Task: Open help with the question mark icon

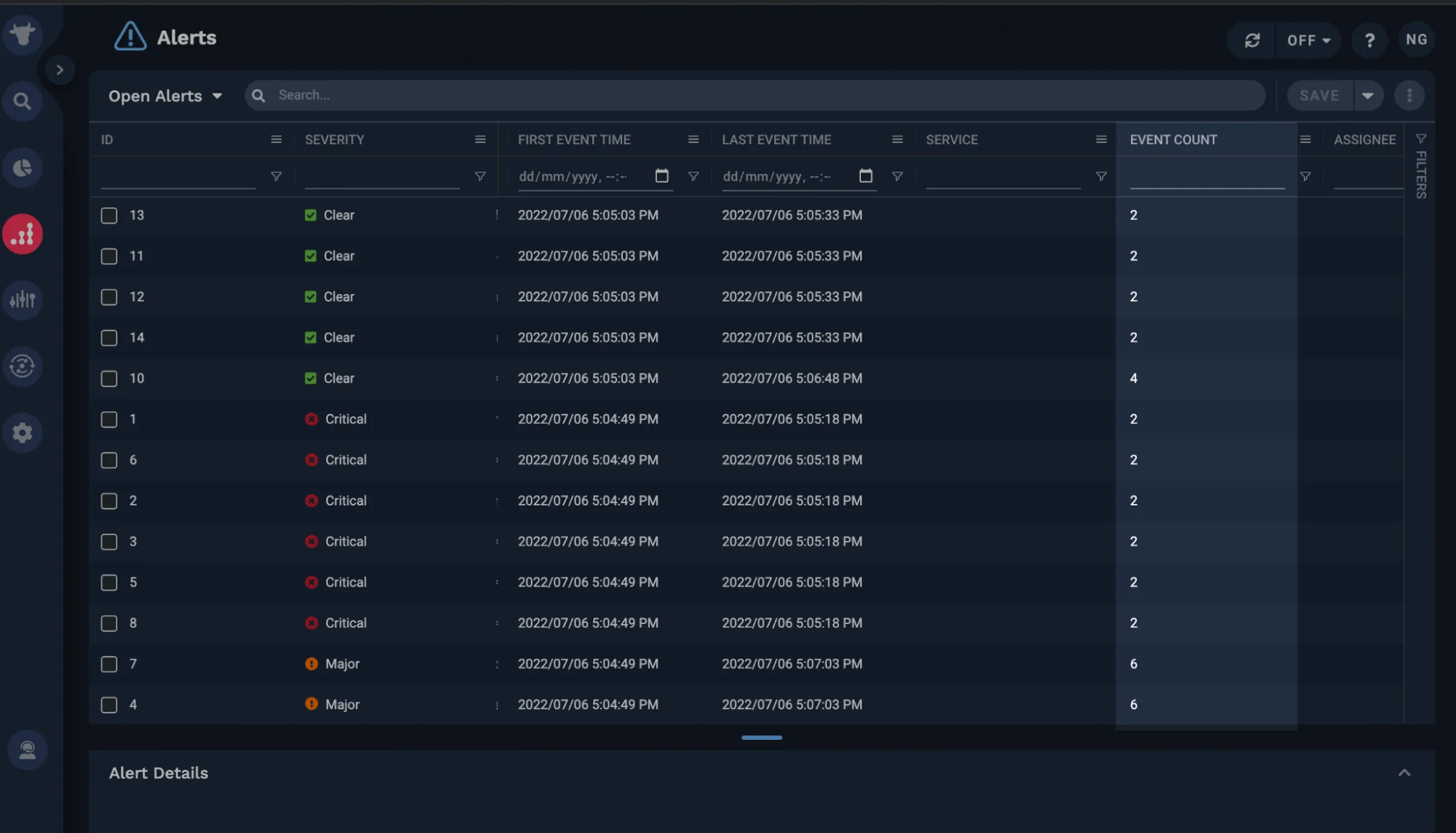Action: [x=1369, y=40]
